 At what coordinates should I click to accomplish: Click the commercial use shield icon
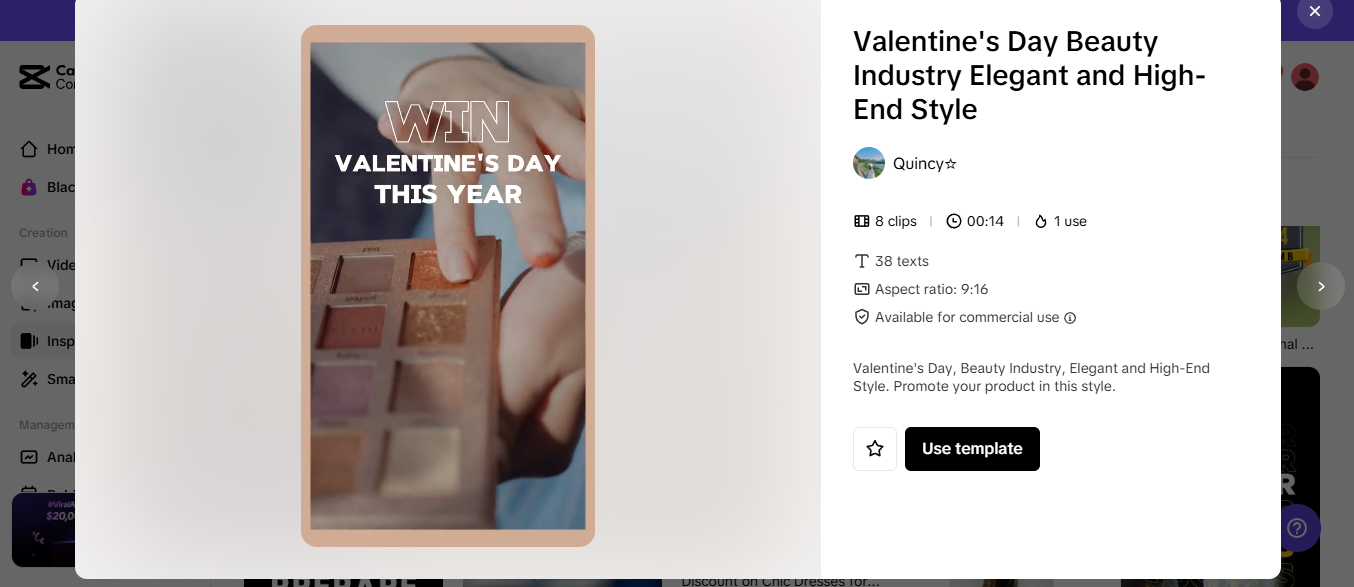pos(862,317)
